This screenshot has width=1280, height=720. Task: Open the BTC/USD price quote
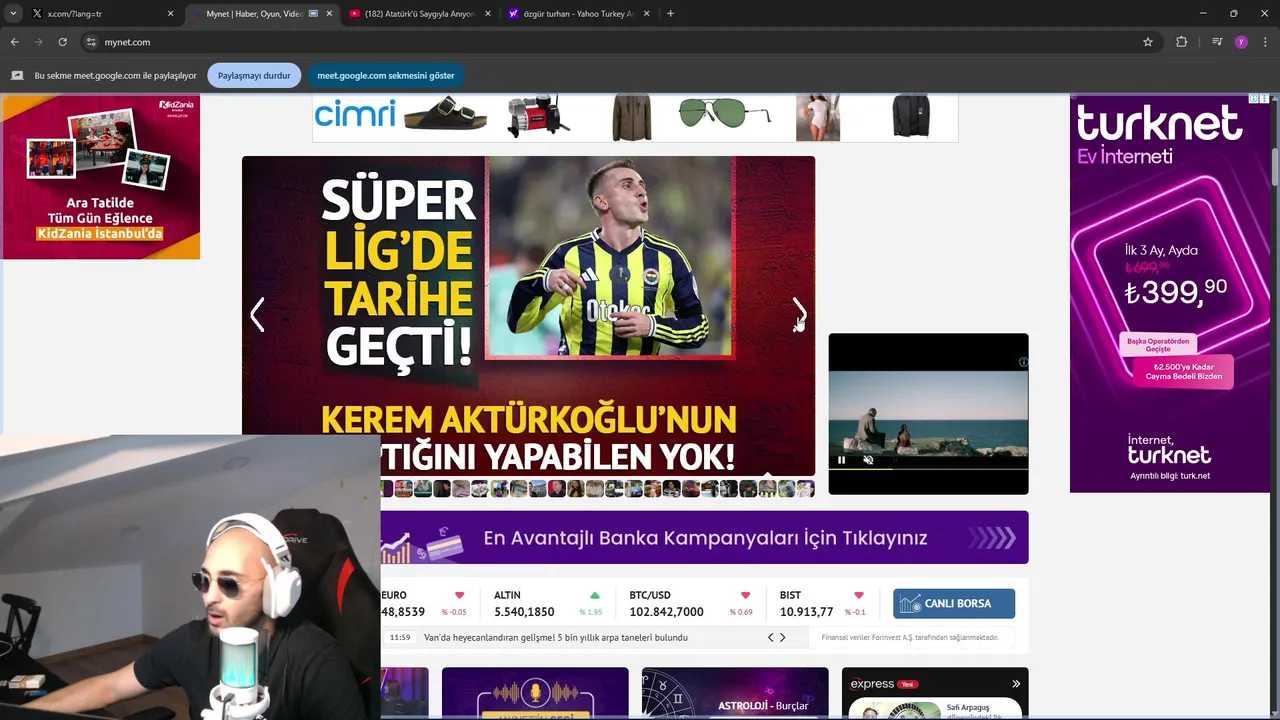click(x=691, y=603)
